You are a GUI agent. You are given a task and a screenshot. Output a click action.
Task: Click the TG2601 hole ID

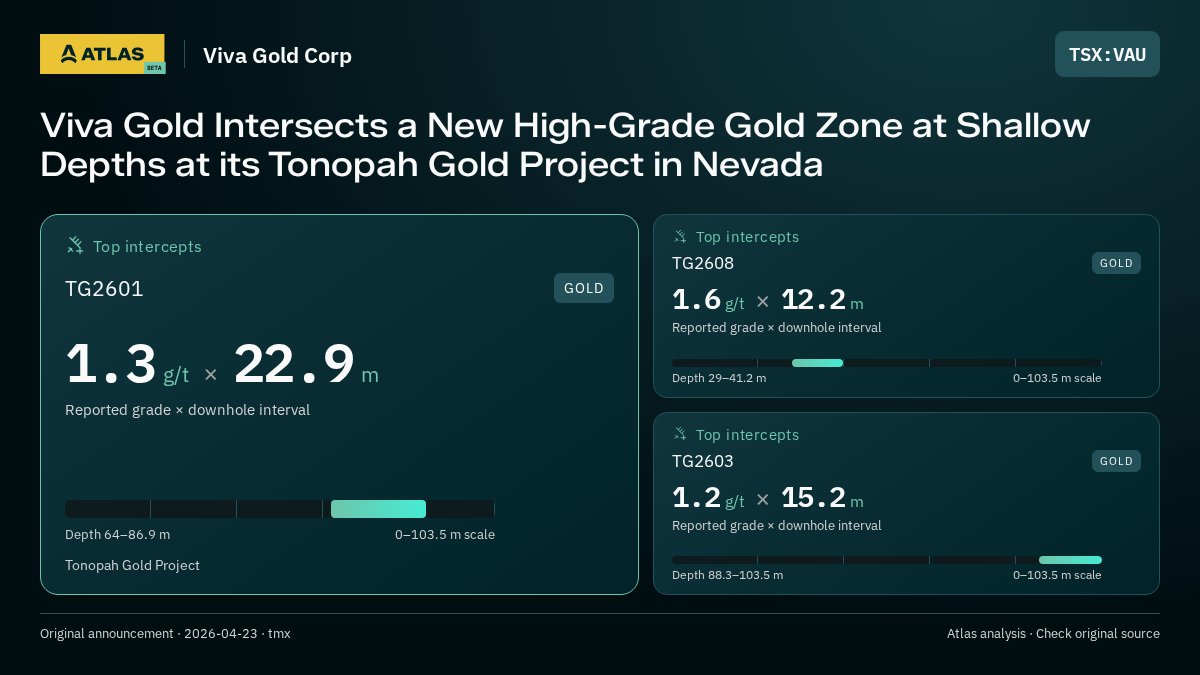click(x=104, y=289)
